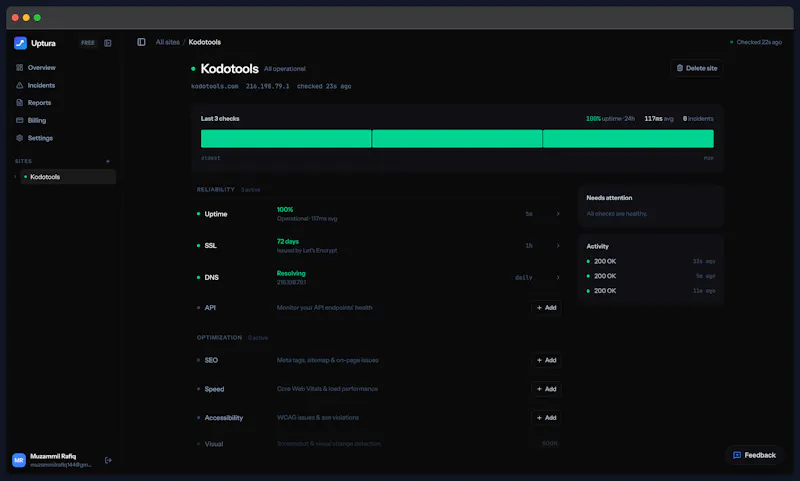The image size is (800, 481).
Task: Click the kodotools.com domain text
Action: point(215,86)
